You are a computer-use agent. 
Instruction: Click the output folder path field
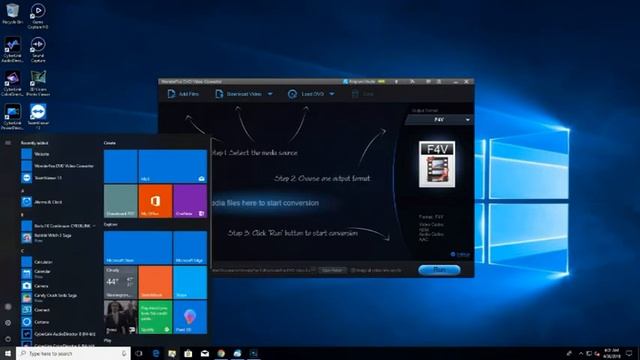pyautogui.click(x=264, y=270)
